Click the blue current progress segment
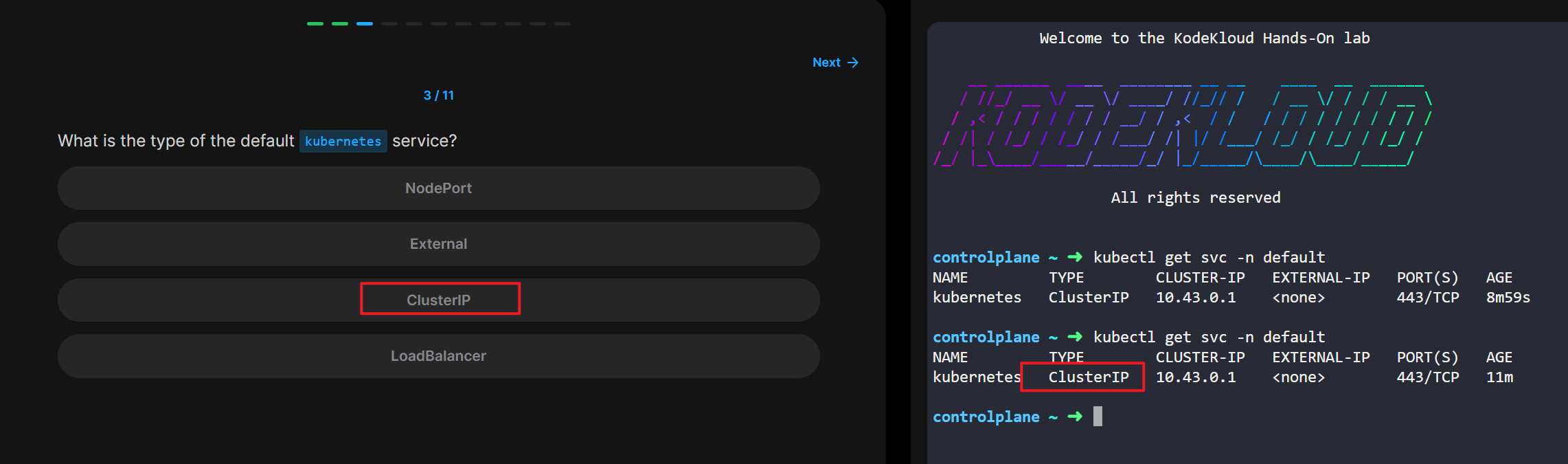The width and height of the screenshot is (1568, 464). click(x=365, y=23)
